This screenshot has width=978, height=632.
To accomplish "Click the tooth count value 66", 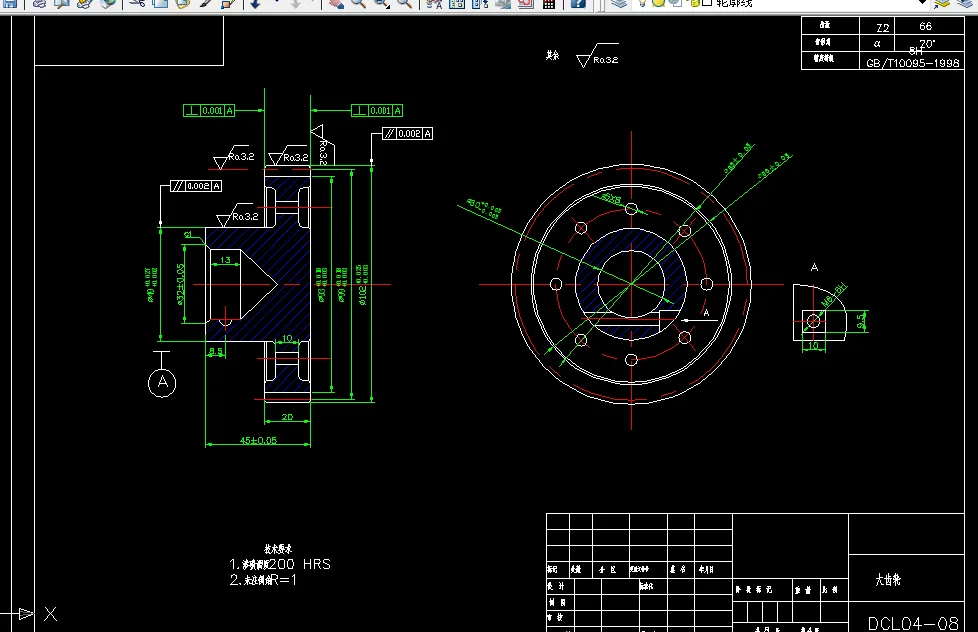I will pos(926,26).
